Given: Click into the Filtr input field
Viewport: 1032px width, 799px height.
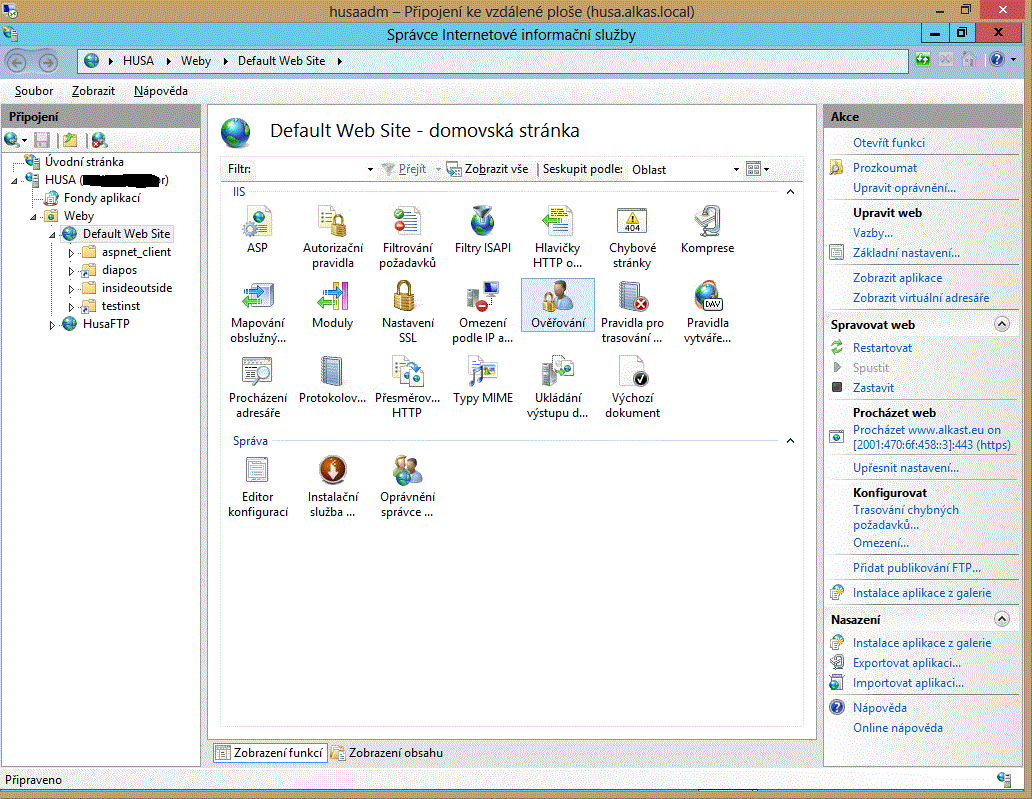Looking at the screenshot, I should (x=310, y=170).
